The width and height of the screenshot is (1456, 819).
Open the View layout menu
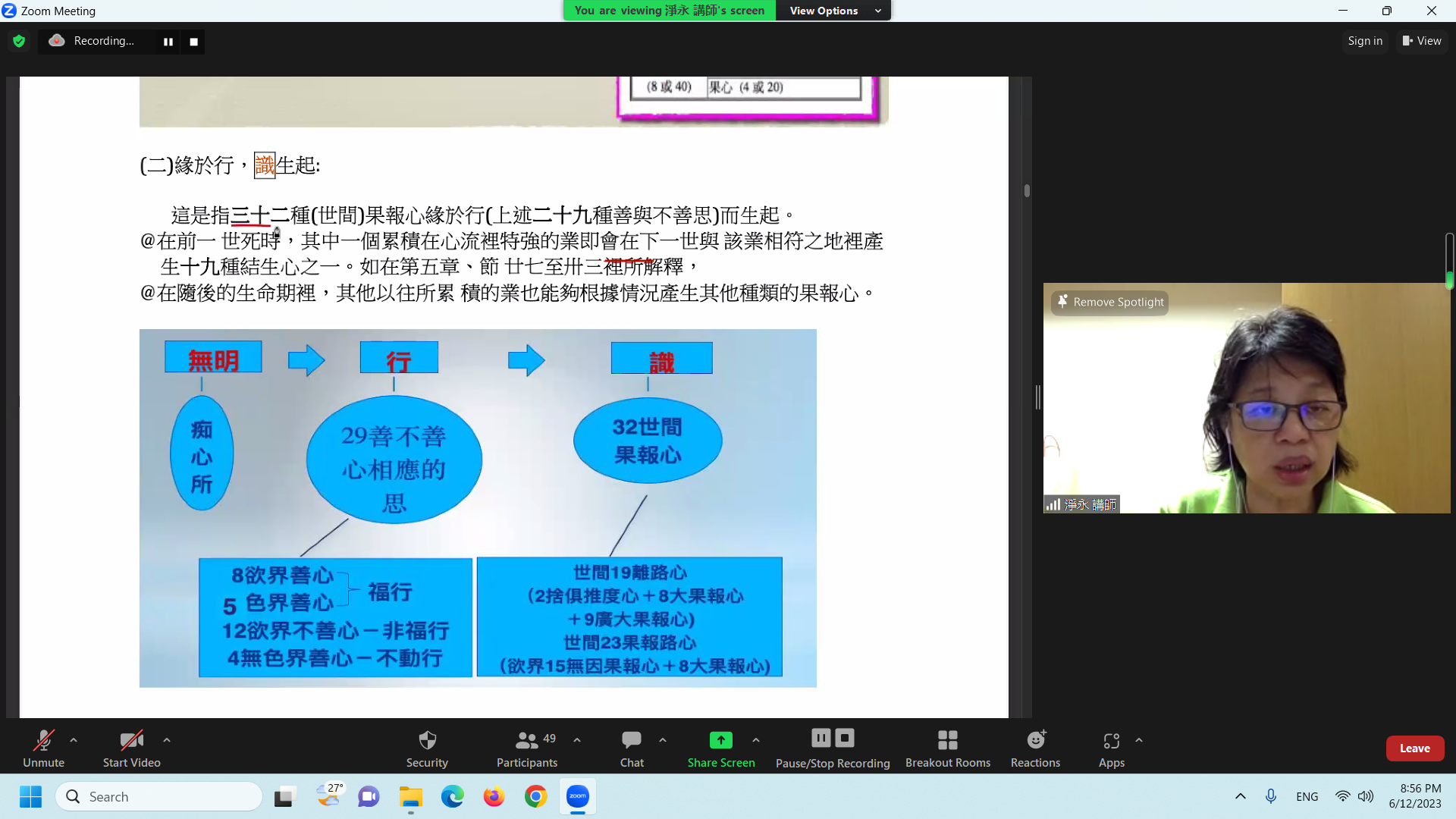(x=1422, y=41)
